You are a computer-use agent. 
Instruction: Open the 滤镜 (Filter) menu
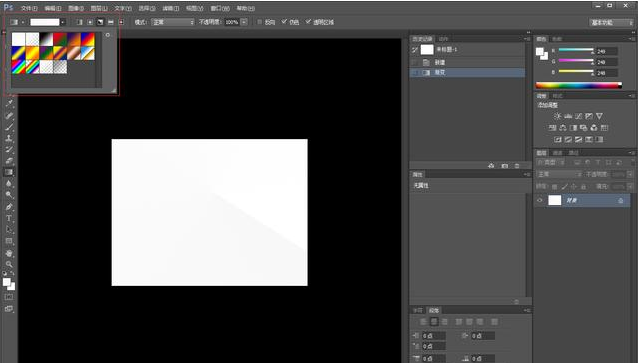[x=170, y=8]
